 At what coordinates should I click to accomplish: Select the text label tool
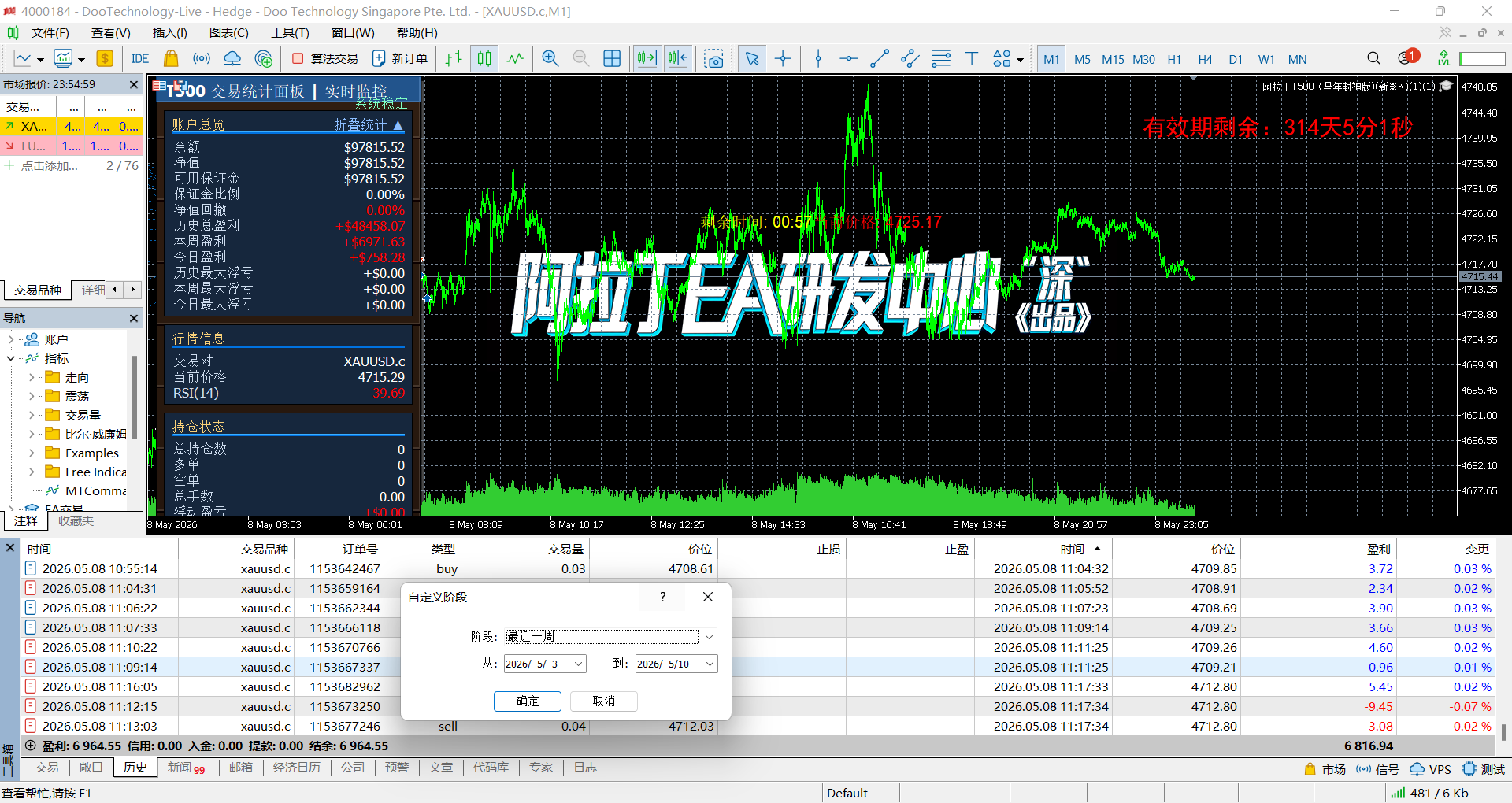coord(972,59)
